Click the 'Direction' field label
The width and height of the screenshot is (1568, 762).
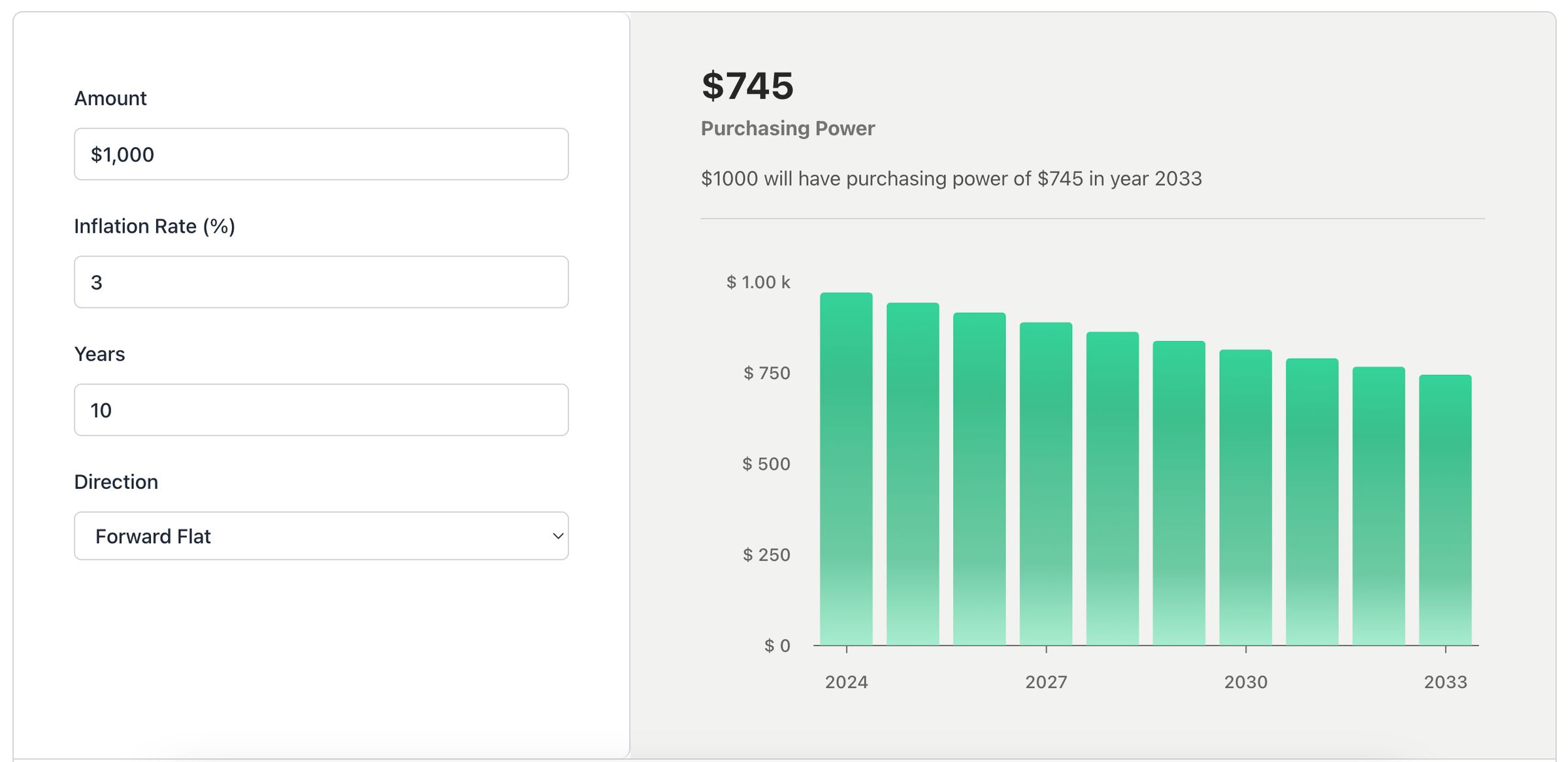click(116, 482)
